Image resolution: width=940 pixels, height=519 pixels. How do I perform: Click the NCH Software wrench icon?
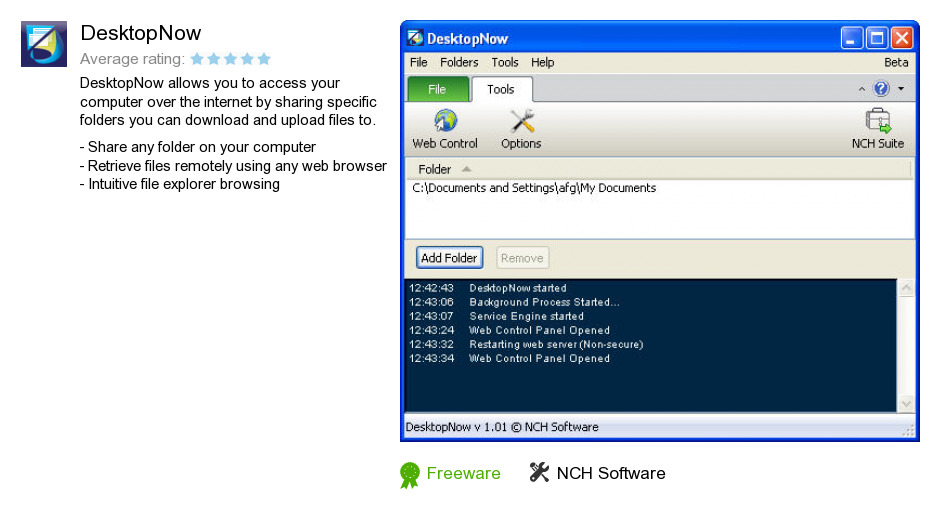point(539,472)
